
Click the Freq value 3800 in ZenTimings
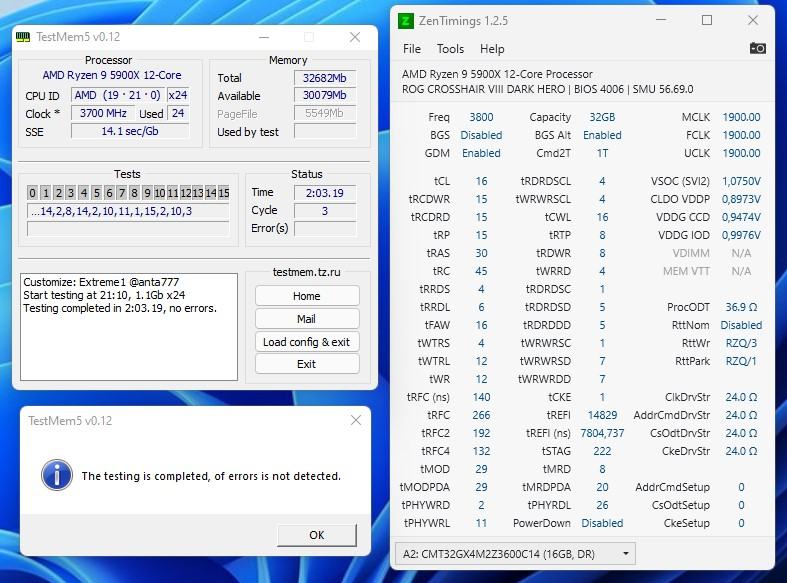(x=481, y=117)
